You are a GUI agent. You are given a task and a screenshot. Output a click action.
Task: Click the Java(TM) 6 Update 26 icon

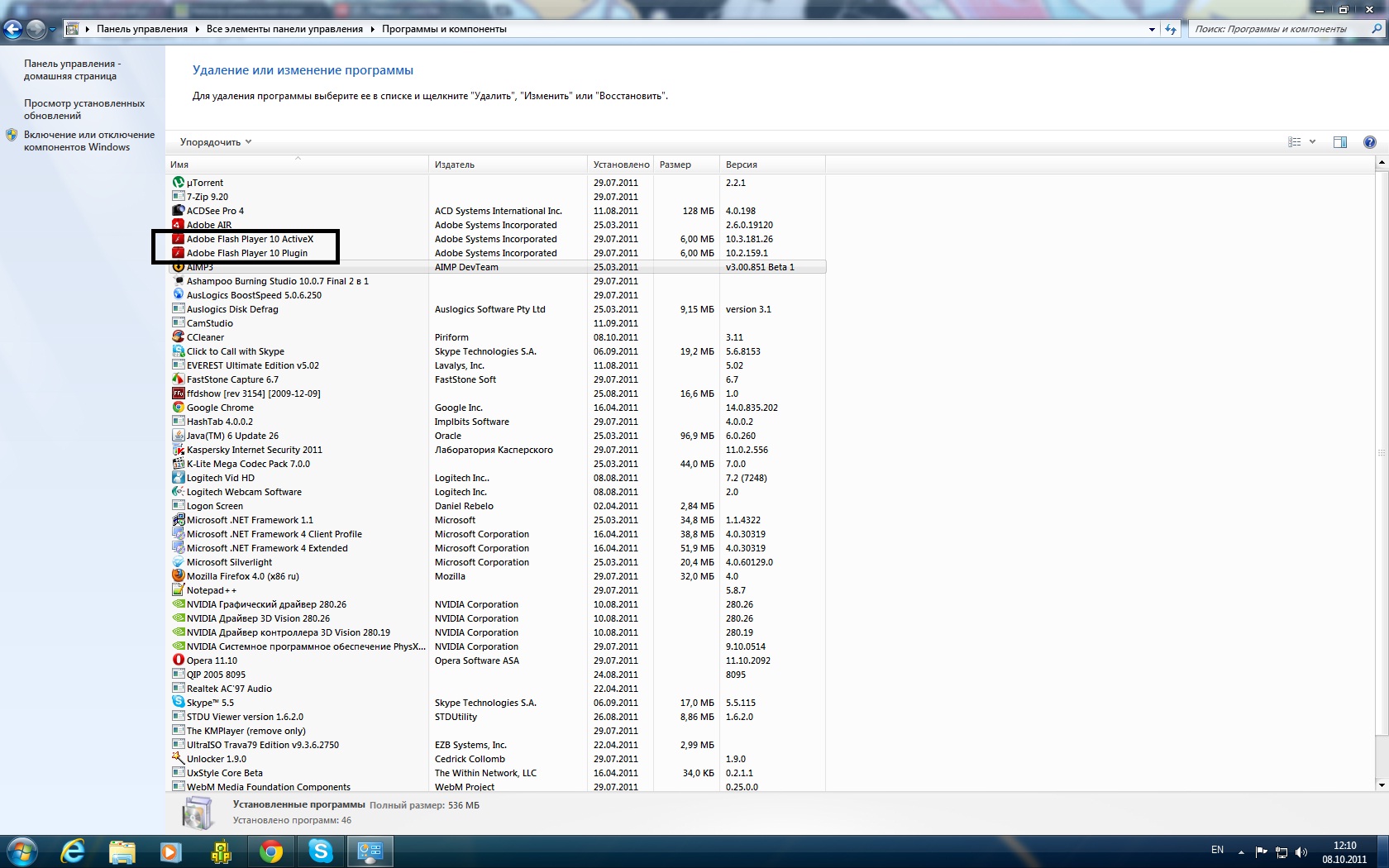178,436
